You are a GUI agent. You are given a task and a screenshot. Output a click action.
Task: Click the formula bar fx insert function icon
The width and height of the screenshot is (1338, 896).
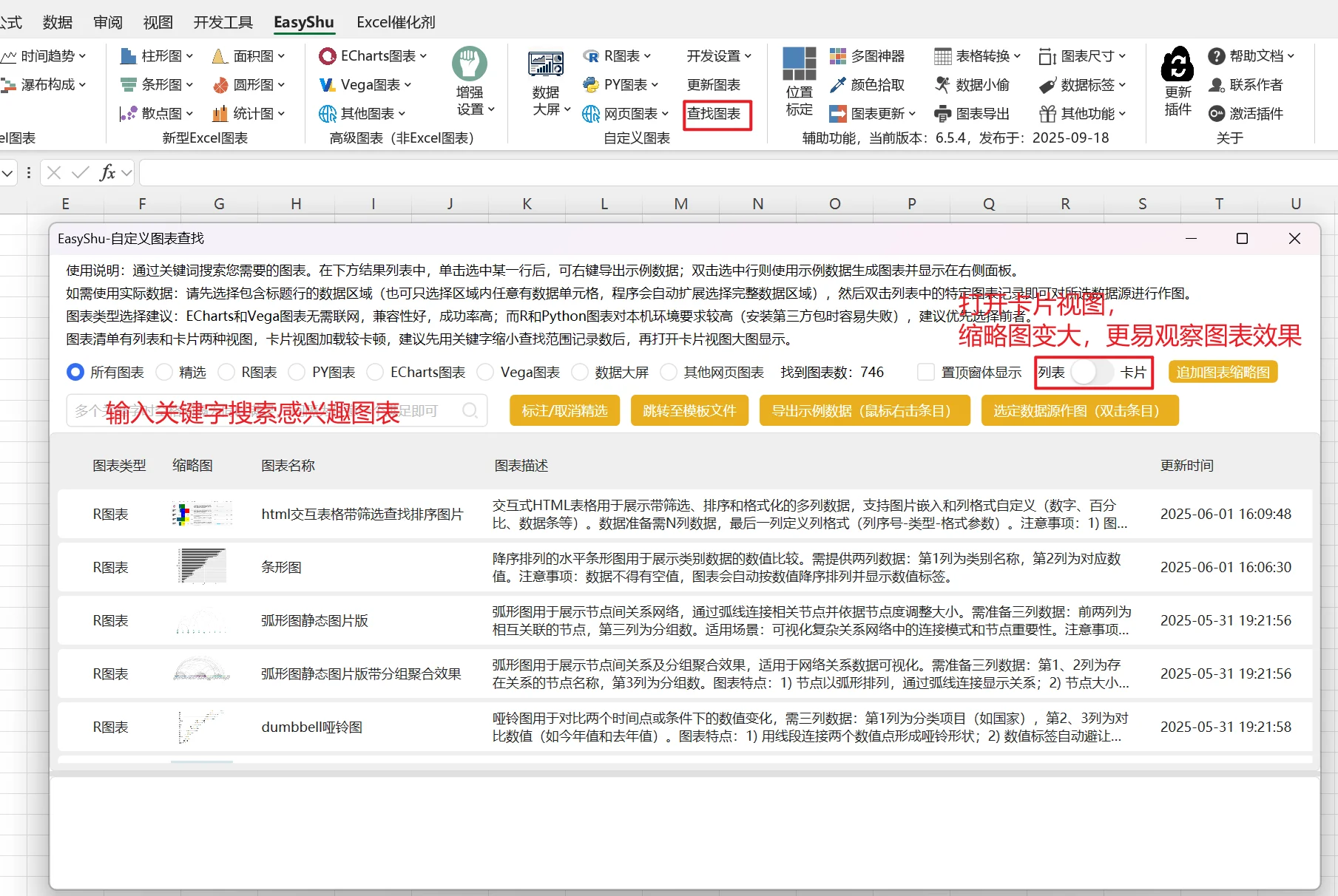(107, 173)
